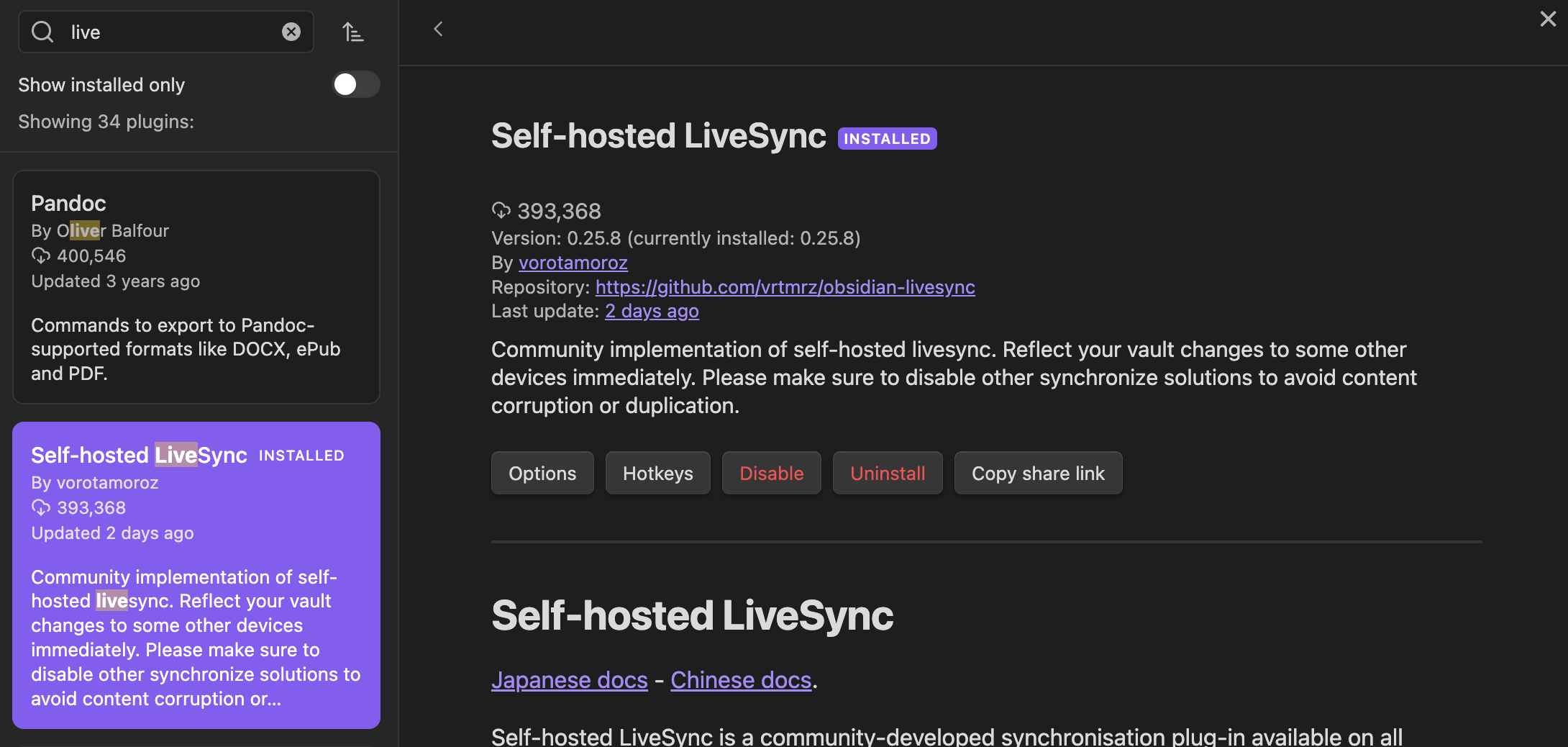This screenshot has width=1568, height=747.
Task: Focus the plugin search input containing 'live'
Action: pyautogui.click(x=166, y=32)
